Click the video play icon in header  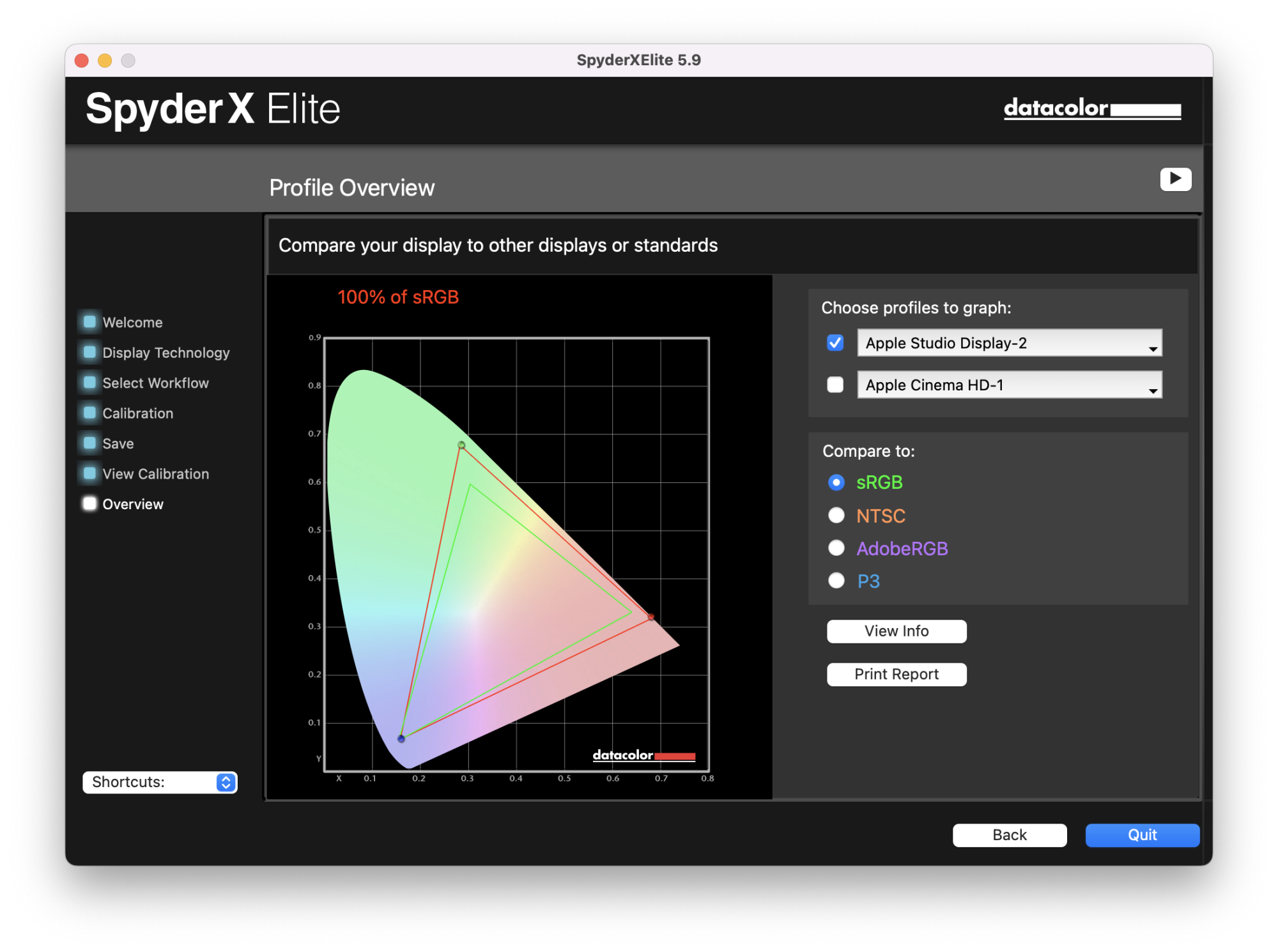pos(1174,179)
